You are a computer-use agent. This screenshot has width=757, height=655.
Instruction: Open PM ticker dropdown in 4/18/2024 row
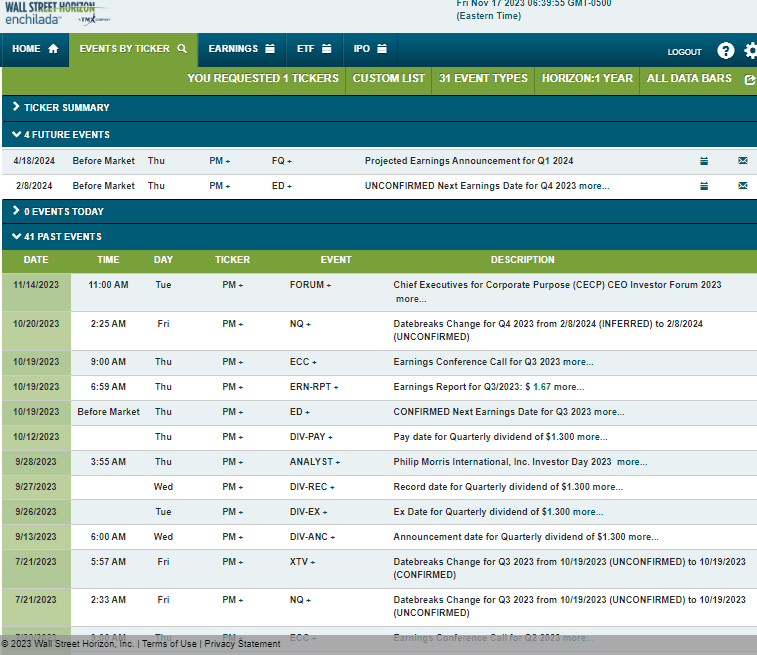tap(220, 161)
